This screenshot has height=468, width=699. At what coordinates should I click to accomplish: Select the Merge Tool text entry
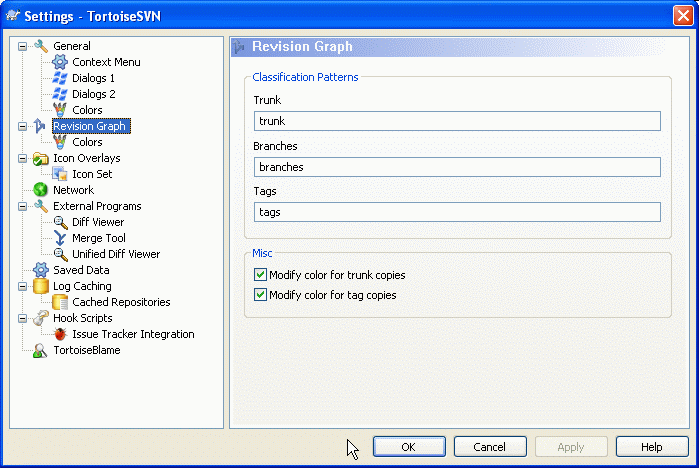tap(99, 238)
